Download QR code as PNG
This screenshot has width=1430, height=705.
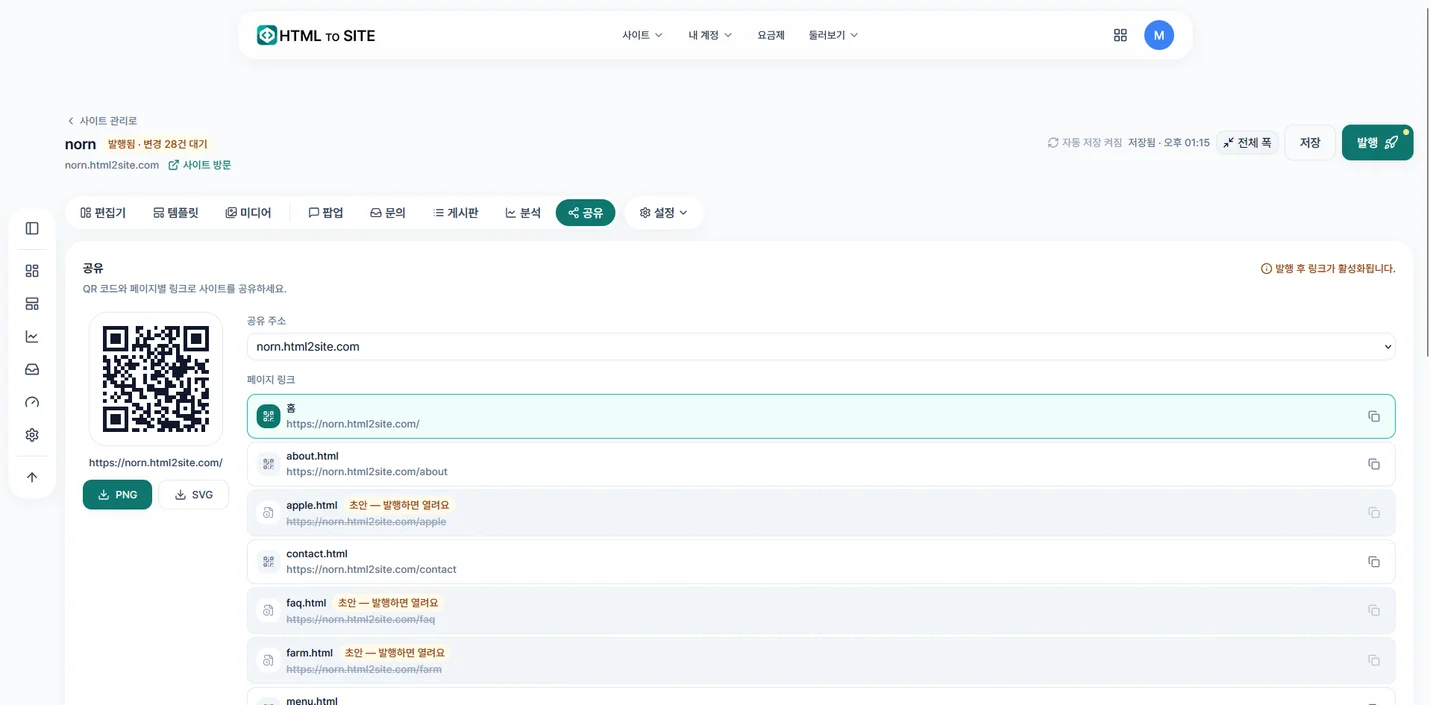pos(118,495)
